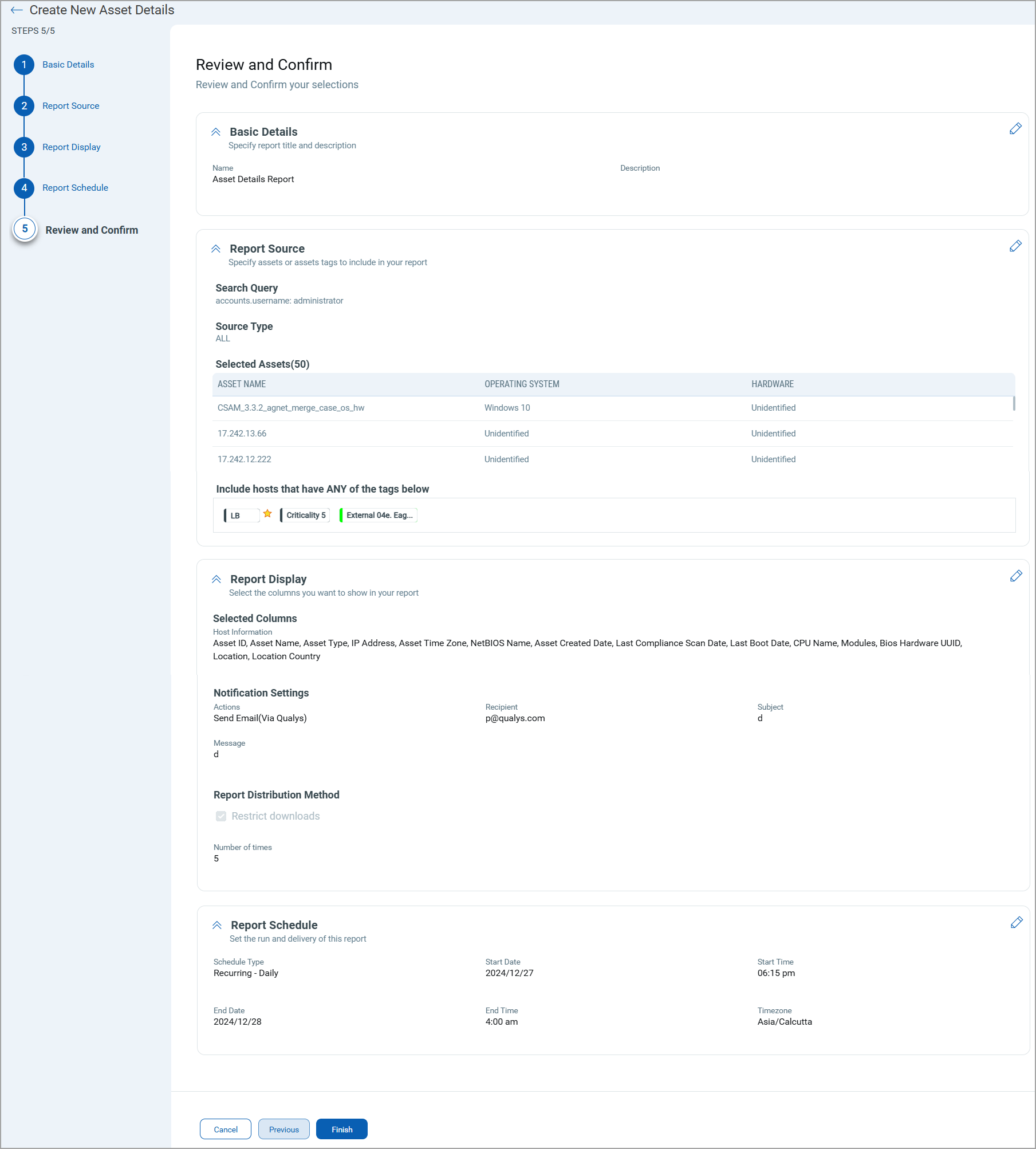
Task: Click the Selected Assets(50) heading
Action: (262, 364)
